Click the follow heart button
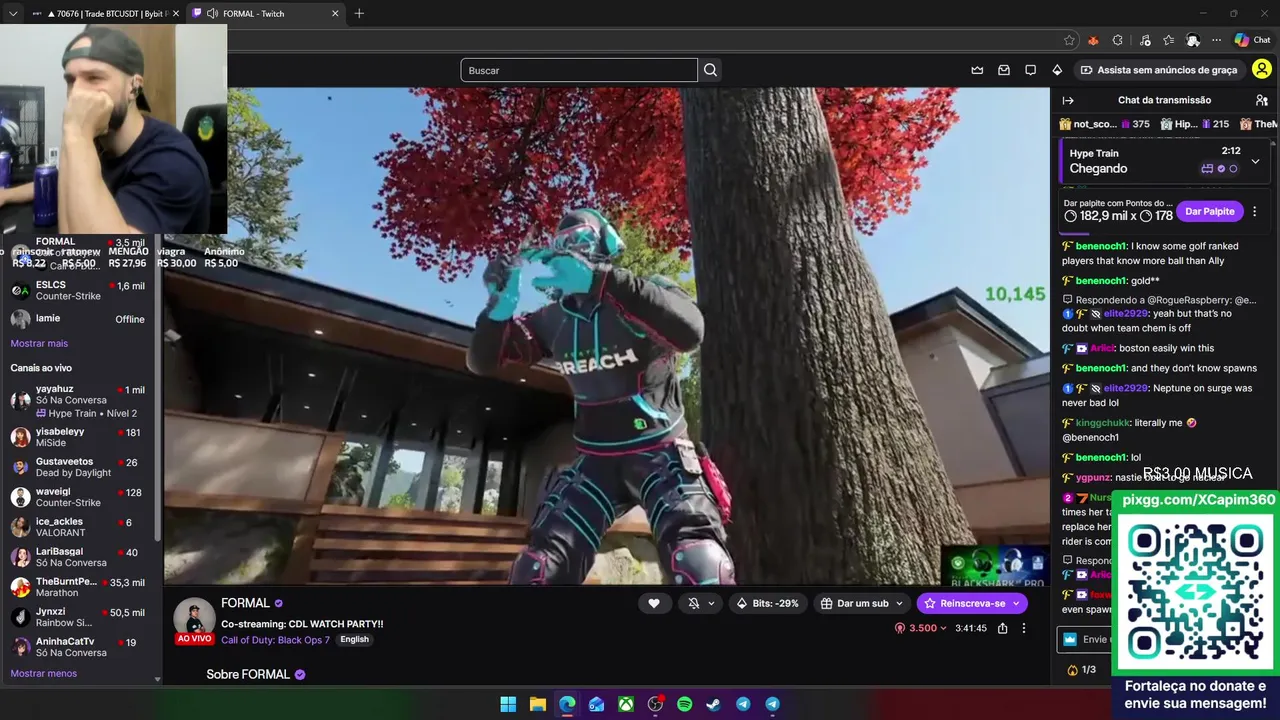The width and height of the screenshot is (1280, 720). coord(654,603)
